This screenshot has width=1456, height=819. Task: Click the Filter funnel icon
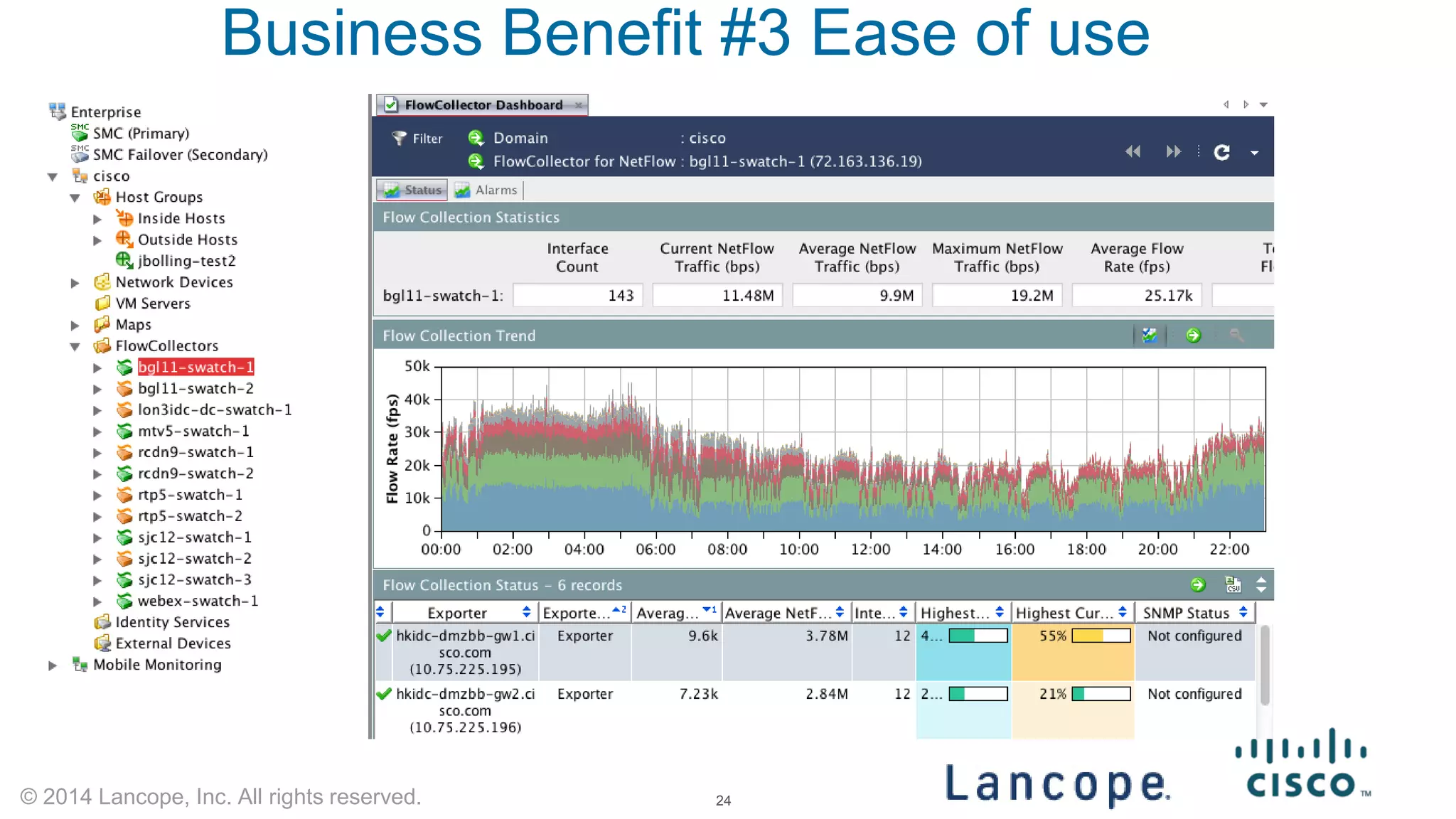399,138
